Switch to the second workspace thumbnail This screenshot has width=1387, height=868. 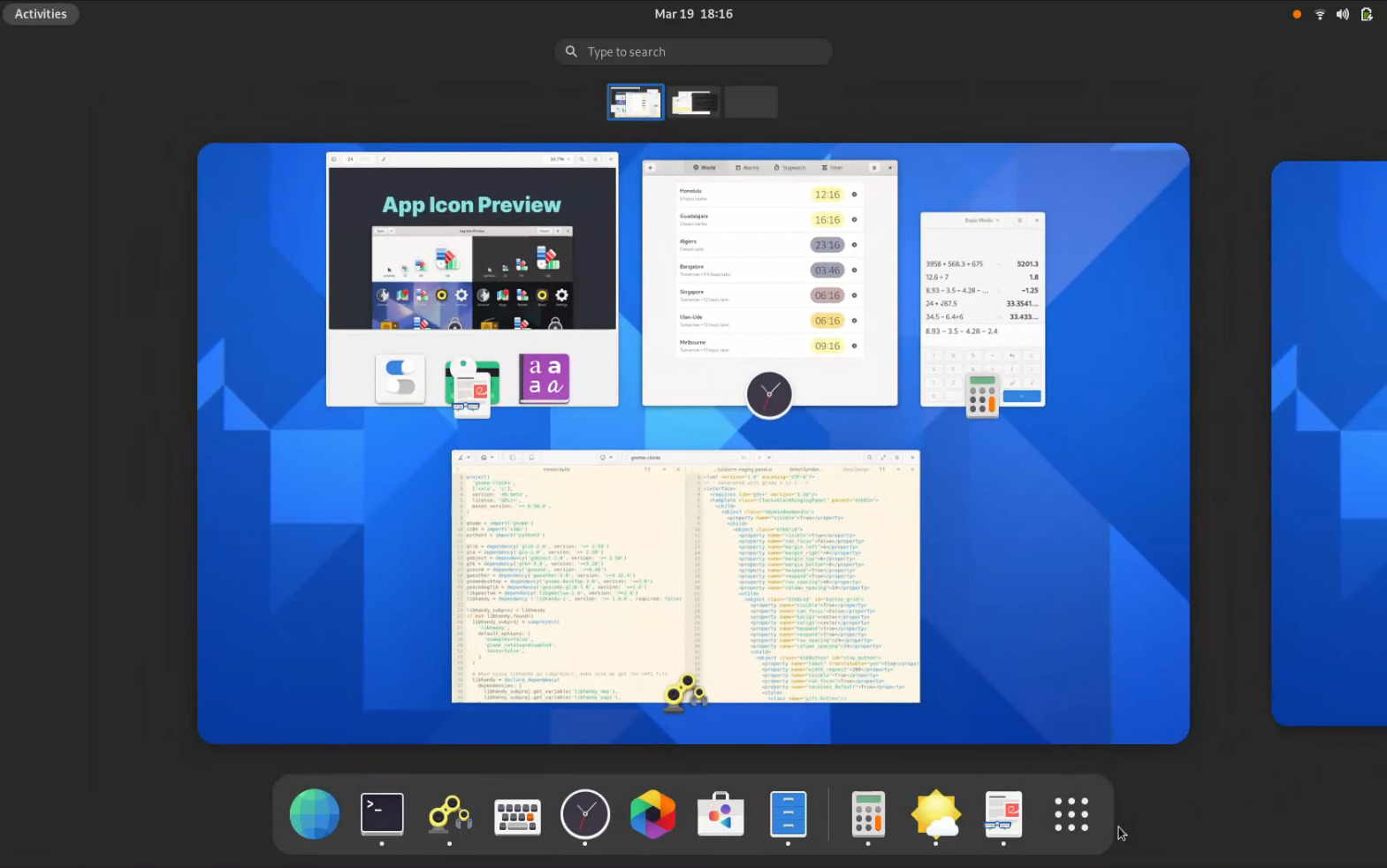point(694,103)
